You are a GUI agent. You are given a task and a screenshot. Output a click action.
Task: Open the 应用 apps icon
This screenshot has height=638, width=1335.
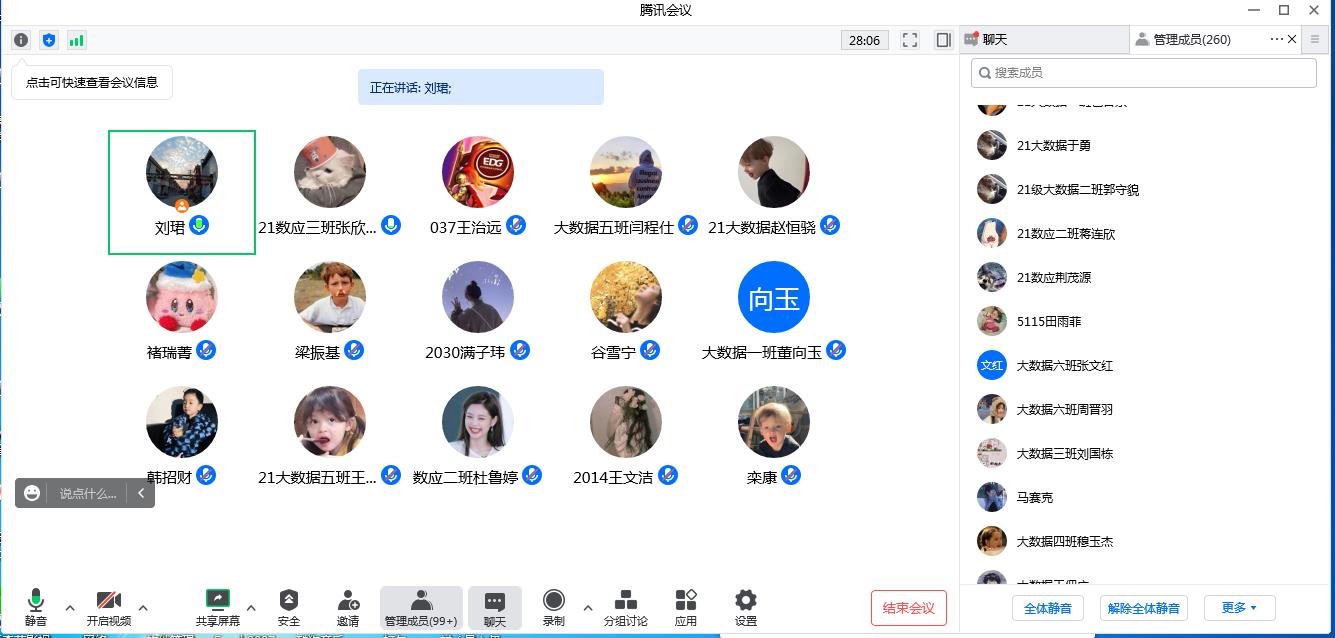point(686,607)
